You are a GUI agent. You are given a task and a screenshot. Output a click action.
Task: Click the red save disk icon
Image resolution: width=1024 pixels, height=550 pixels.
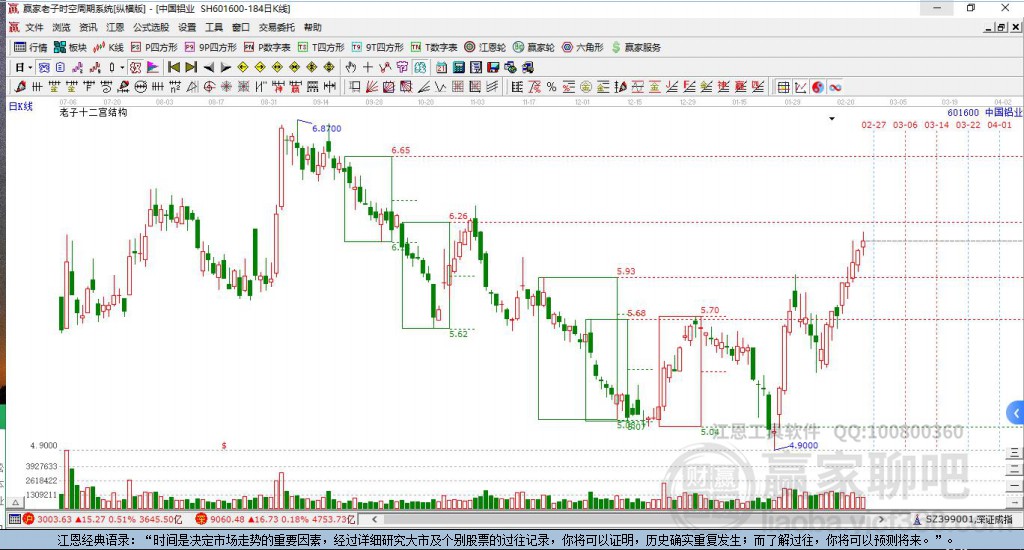tap(493, 67)
